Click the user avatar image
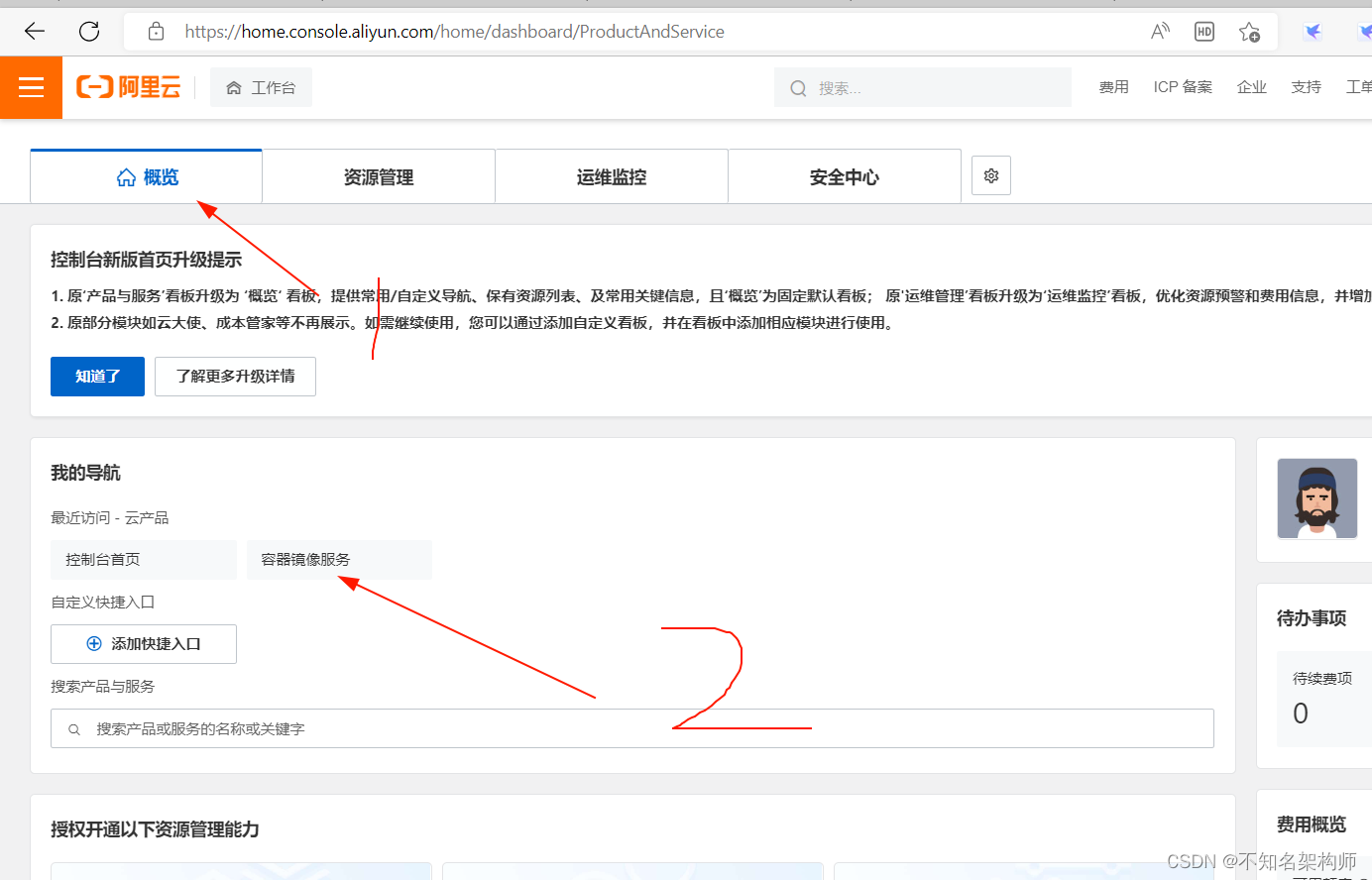This screenshot has width=1372, height=880. tap(1317, 498)
